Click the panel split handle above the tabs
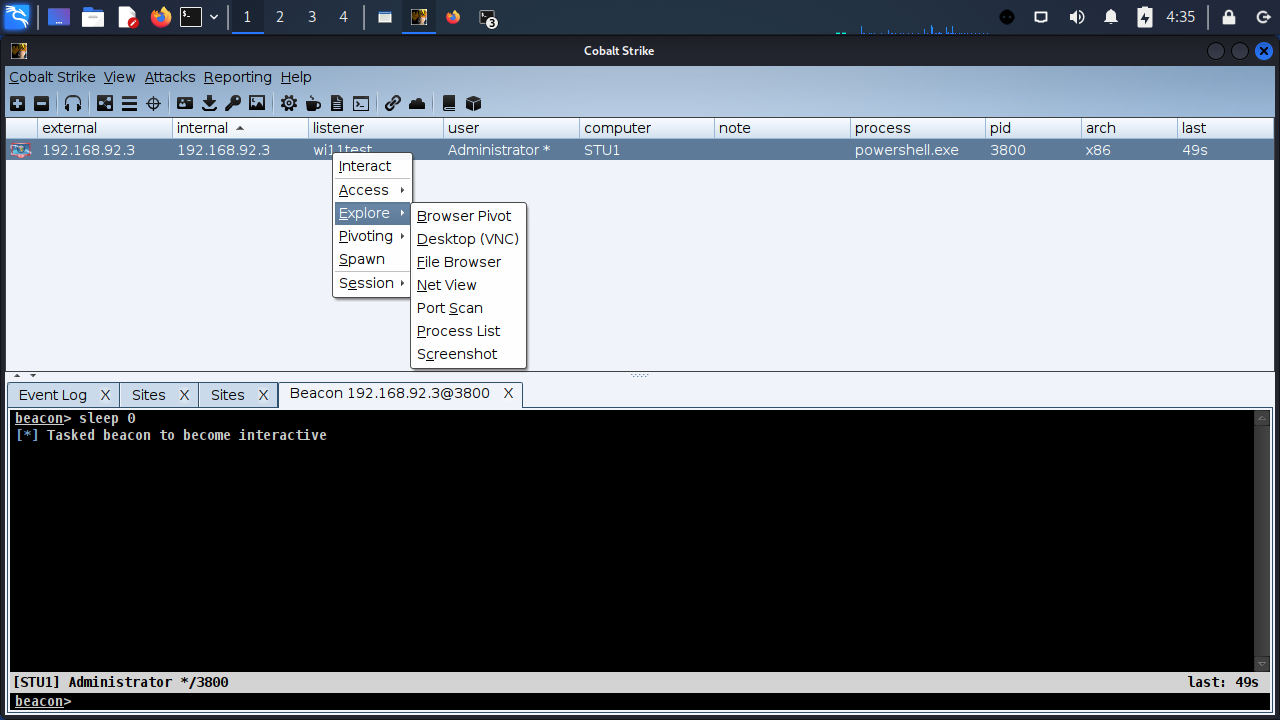1280x720 pixels. [640, 375]
